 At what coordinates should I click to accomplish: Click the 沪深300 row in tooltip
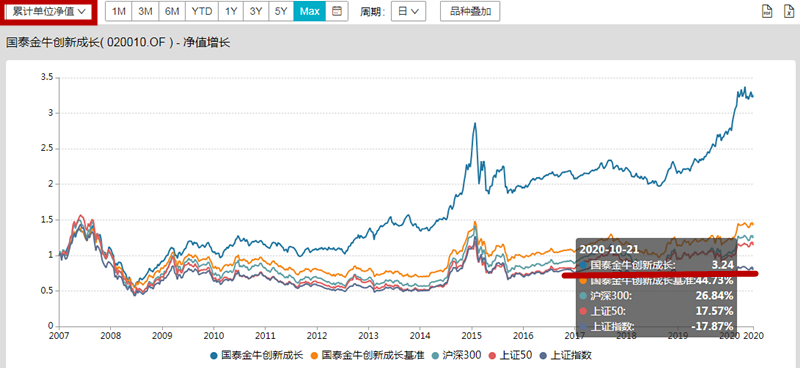657,296
